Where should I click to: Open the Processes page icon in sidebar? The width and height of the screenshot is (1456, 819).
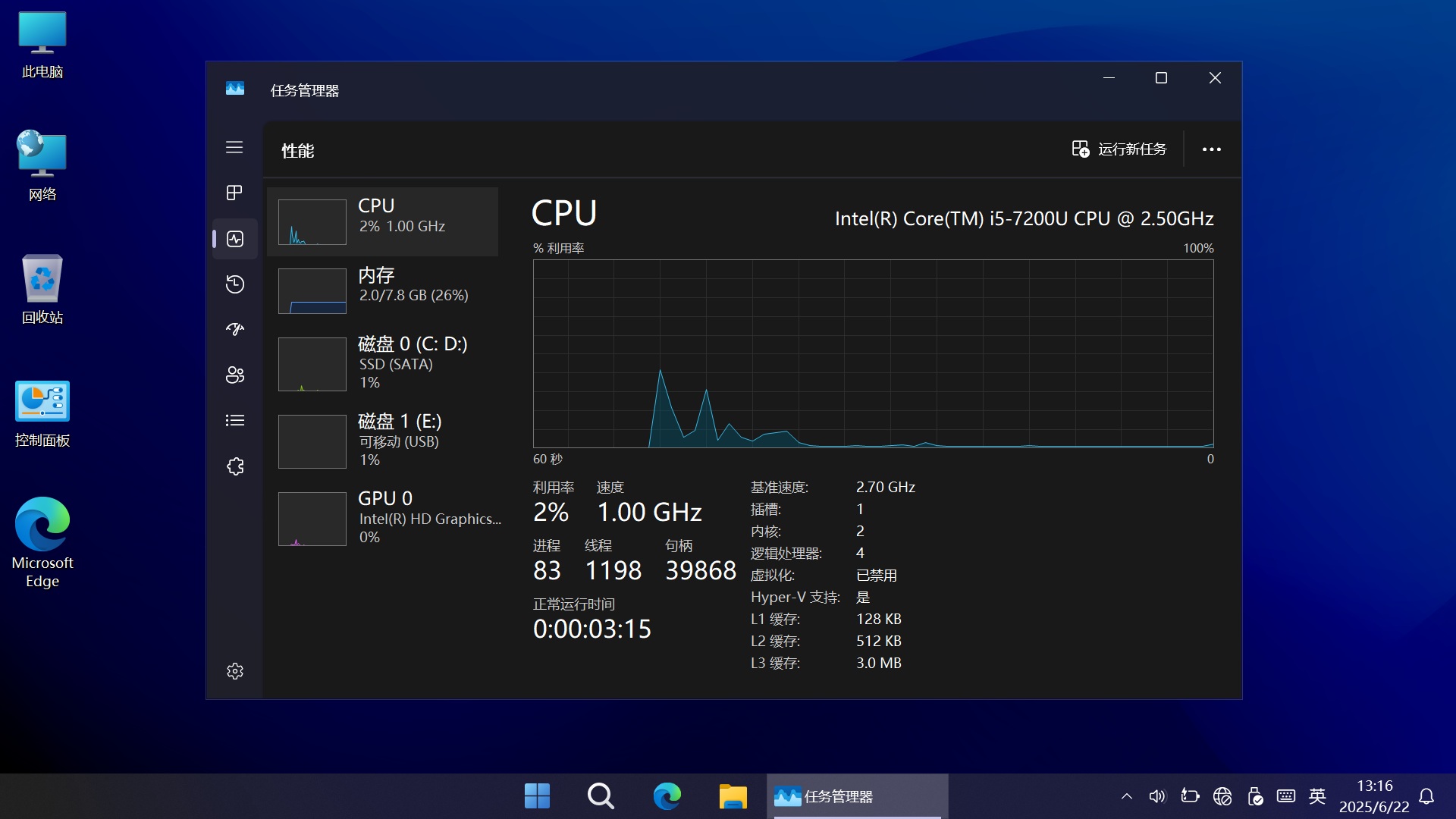coord(234,193)
